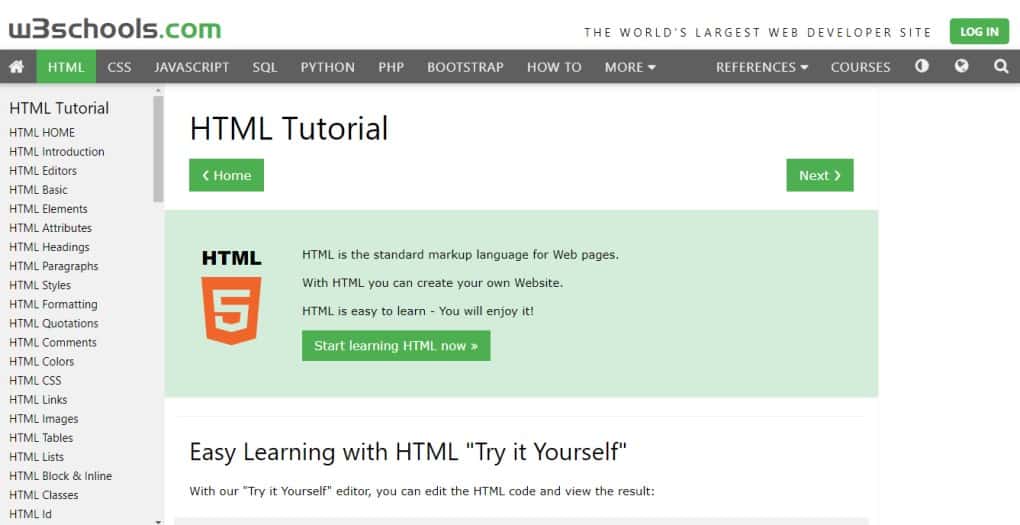Screen dimensions: 1020x525
Task: Click text "HTML is the standard markup language"
Action: coord(460,254)
